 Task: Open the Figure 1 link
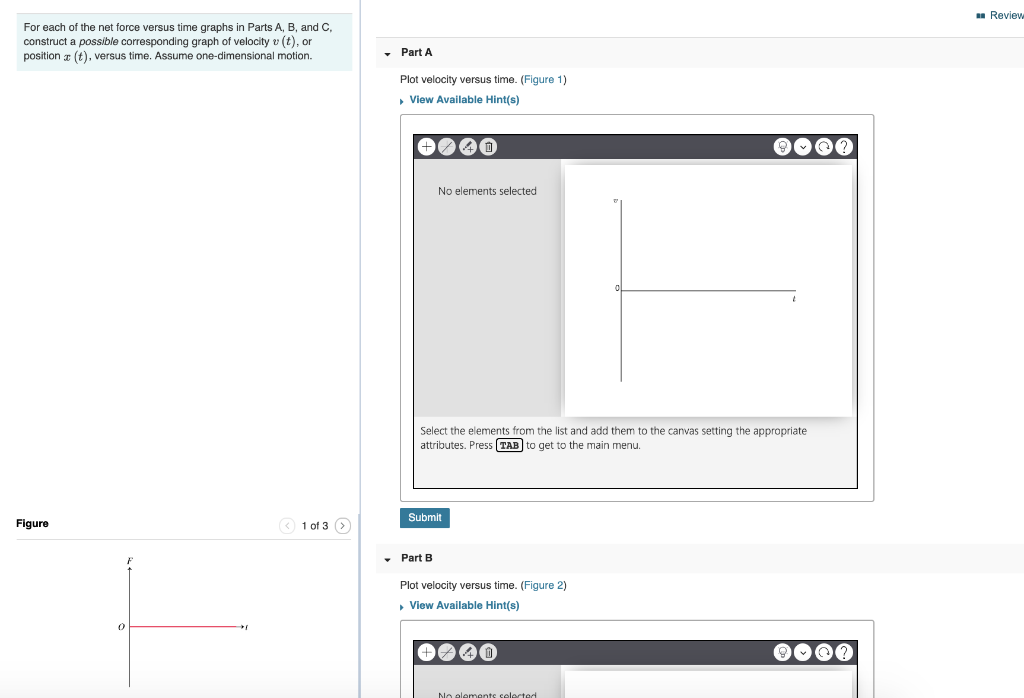click(x=544, y=78)
